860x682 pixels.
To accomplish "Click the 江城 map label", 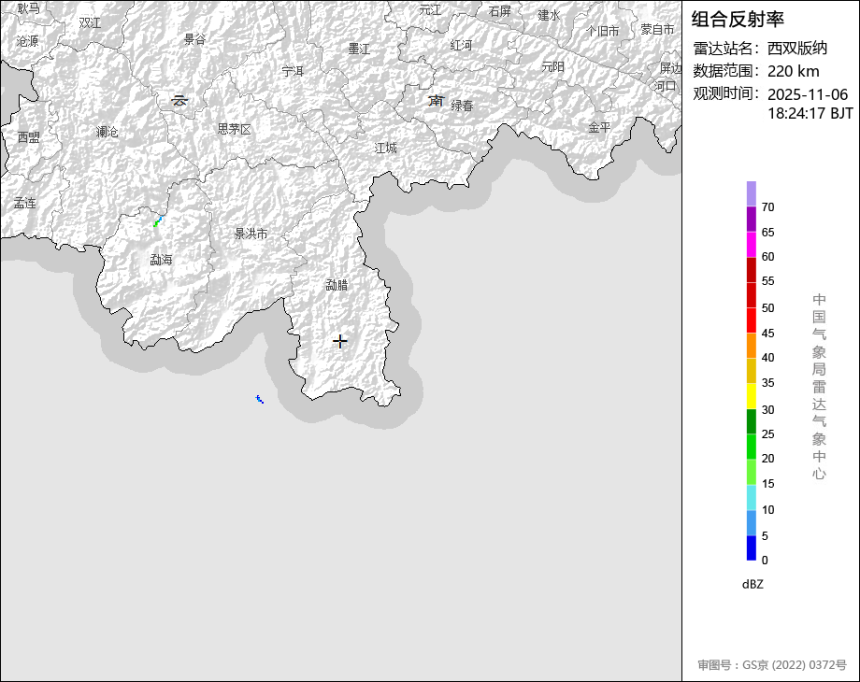I will click(x=386, y=148).
